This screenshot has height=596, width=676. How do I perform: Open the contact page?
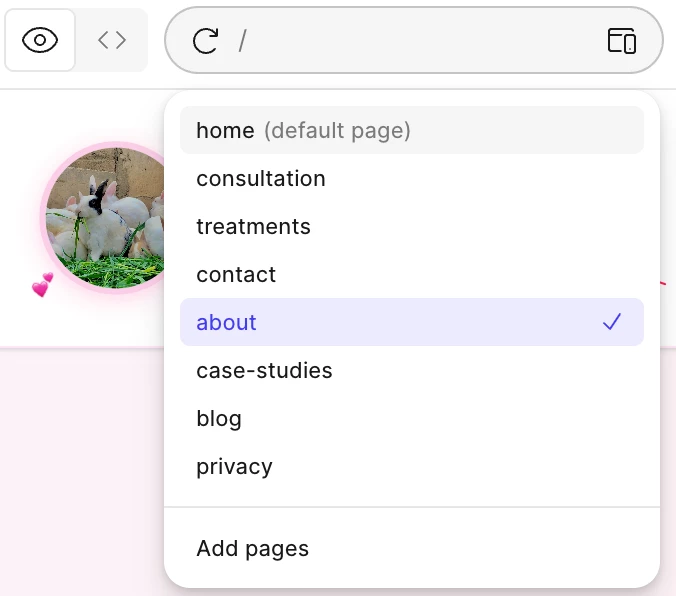pyautogui.click(x=236, y=274)
